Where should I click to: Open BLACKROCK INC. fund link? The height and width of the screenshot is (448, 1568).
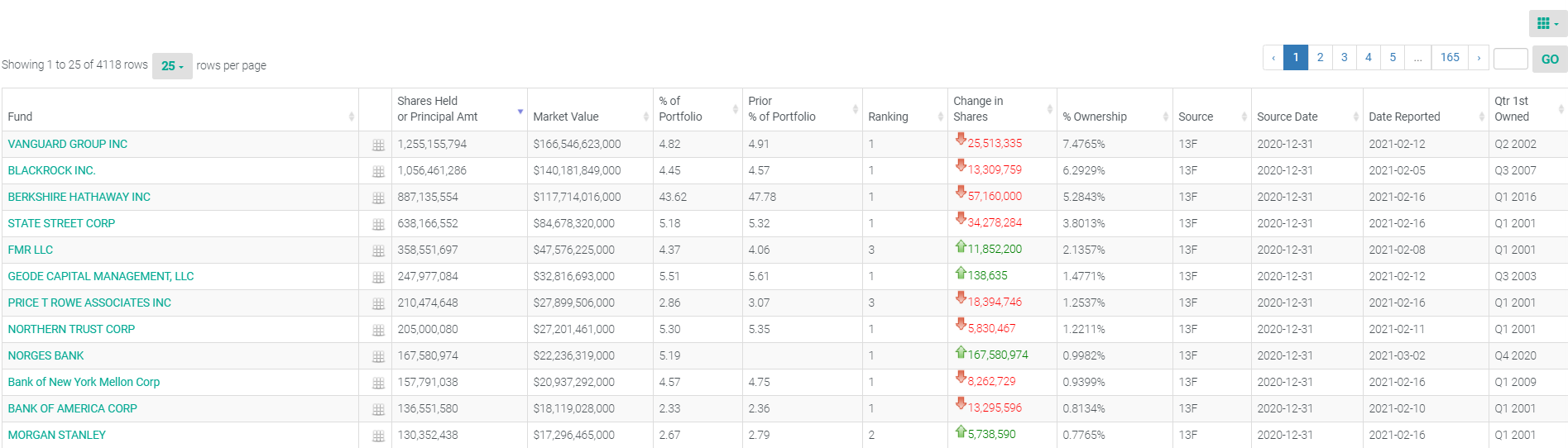(x=51, y=170)
